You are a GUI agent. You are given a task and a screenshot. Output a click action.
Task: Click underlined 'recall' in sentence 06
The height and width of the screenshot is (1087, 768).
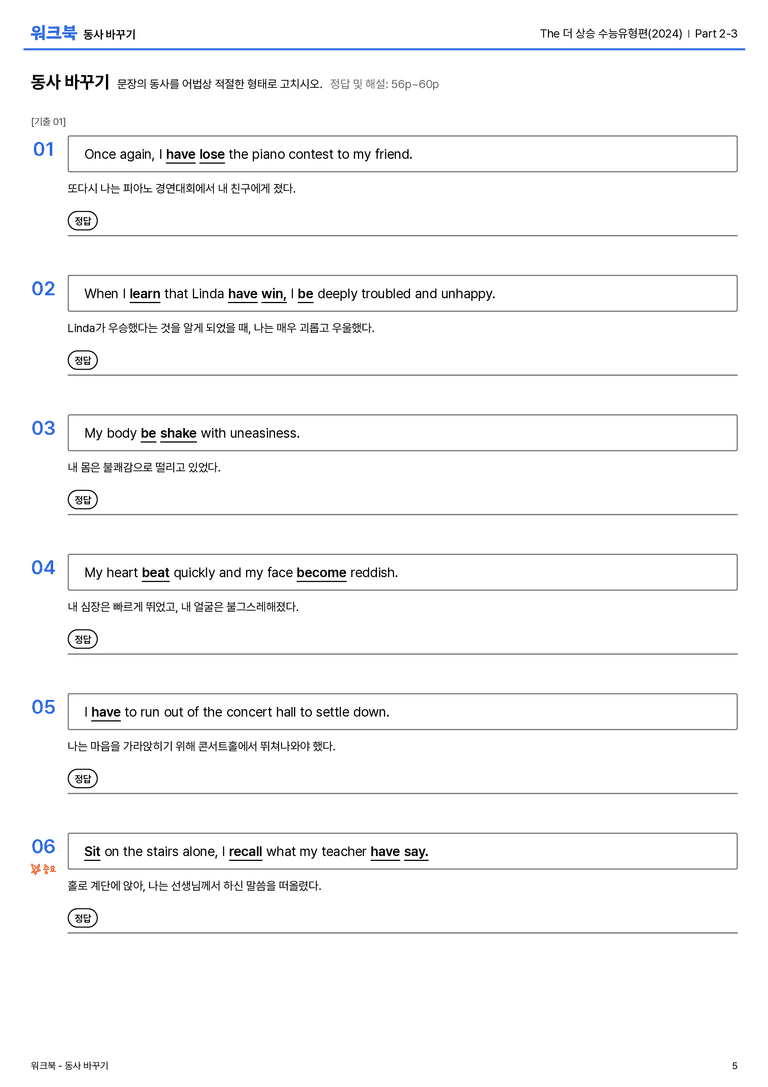click(x=245, y=851)
